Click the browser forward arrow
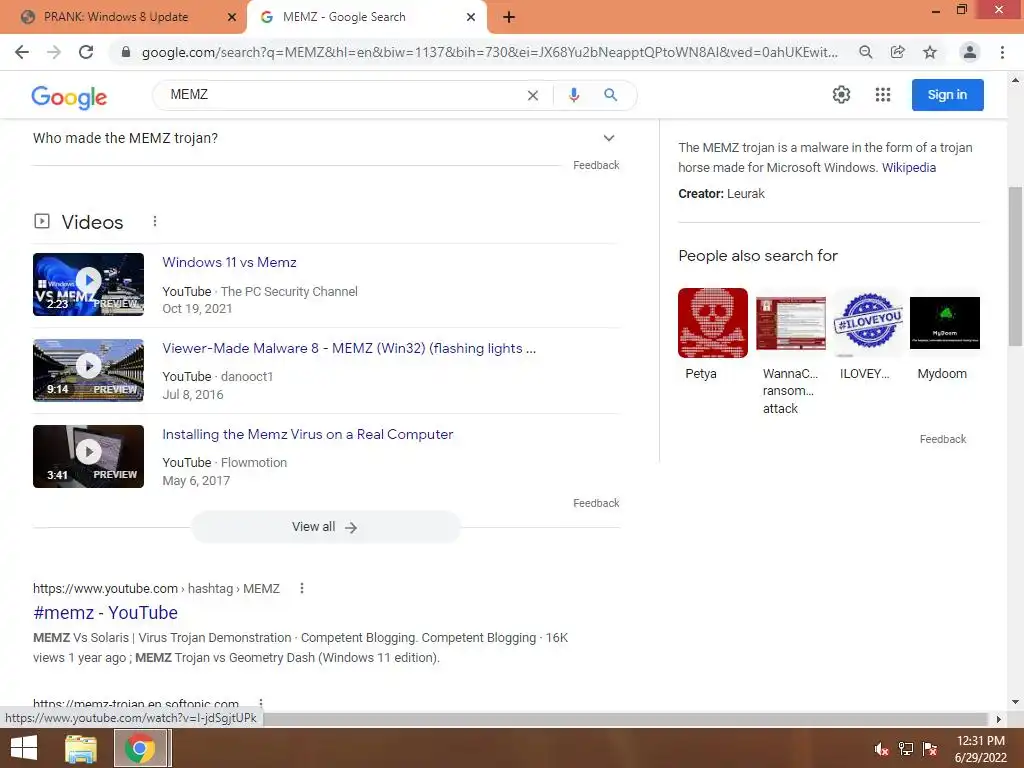This screenshot has width=1024, height=768. [54, 52]
